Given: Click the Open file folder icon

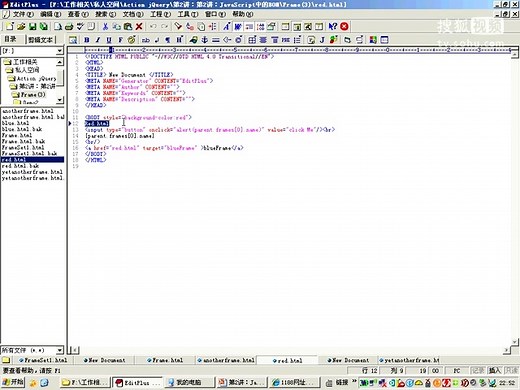Looking at the screenshot, I should click(21, 26).
